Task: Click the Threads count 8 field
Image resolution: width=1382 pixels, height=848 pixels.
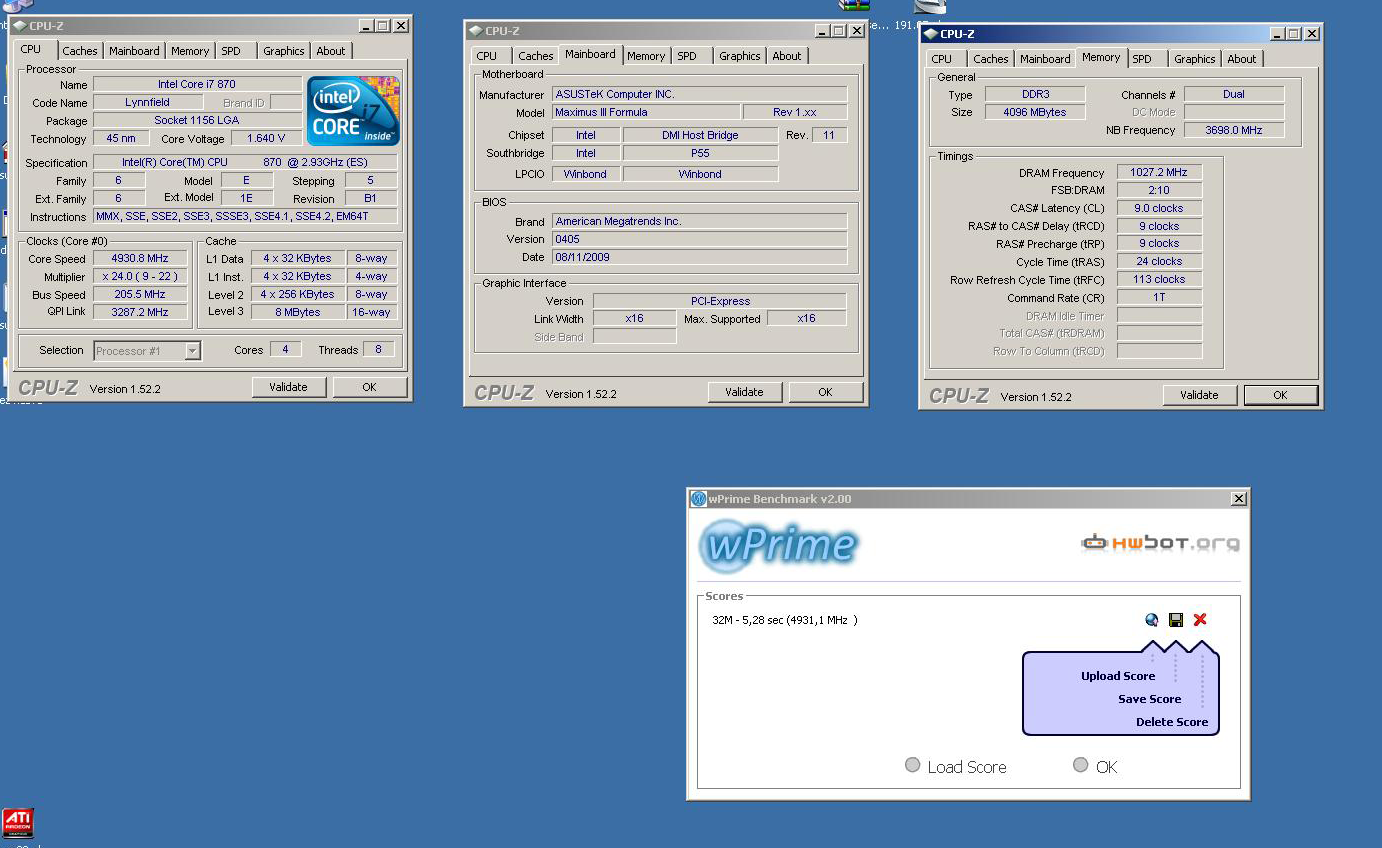Action: point(378,350)
